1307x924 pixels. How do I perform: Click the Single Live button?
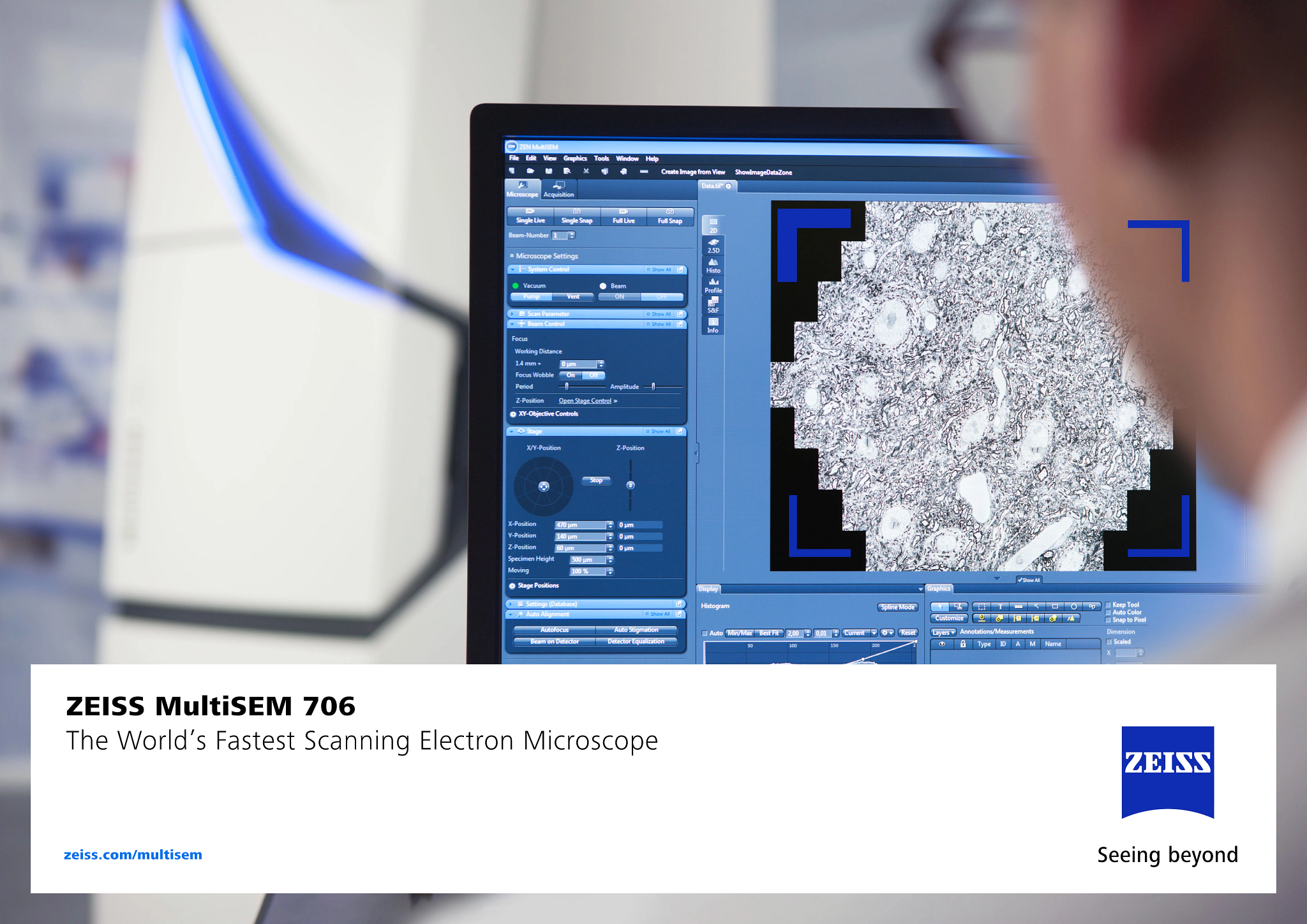(530, 216)
